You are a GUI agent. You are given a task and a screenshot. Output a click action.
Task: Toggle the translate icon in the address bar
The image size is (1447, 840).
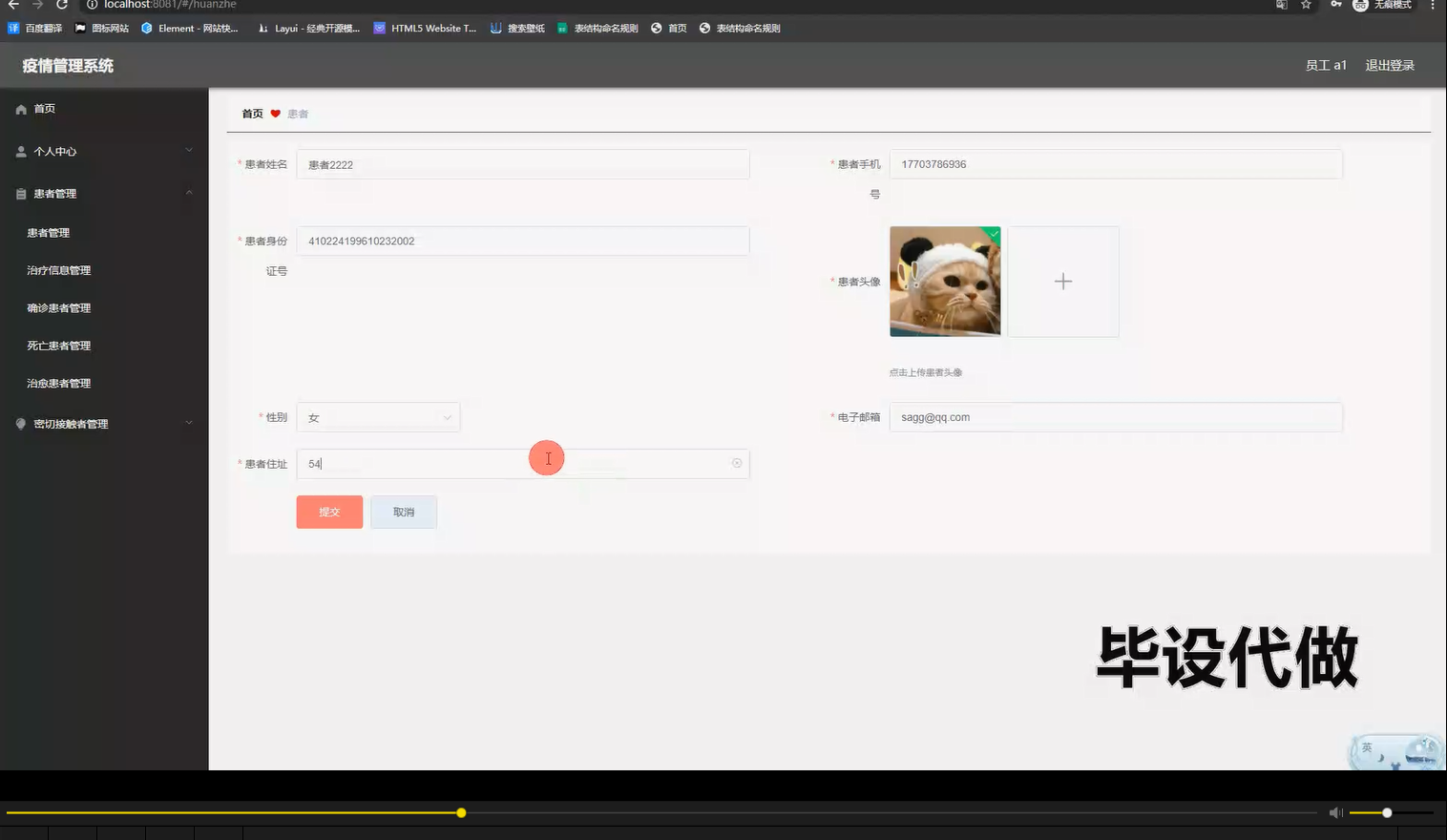pos(1281,6)
